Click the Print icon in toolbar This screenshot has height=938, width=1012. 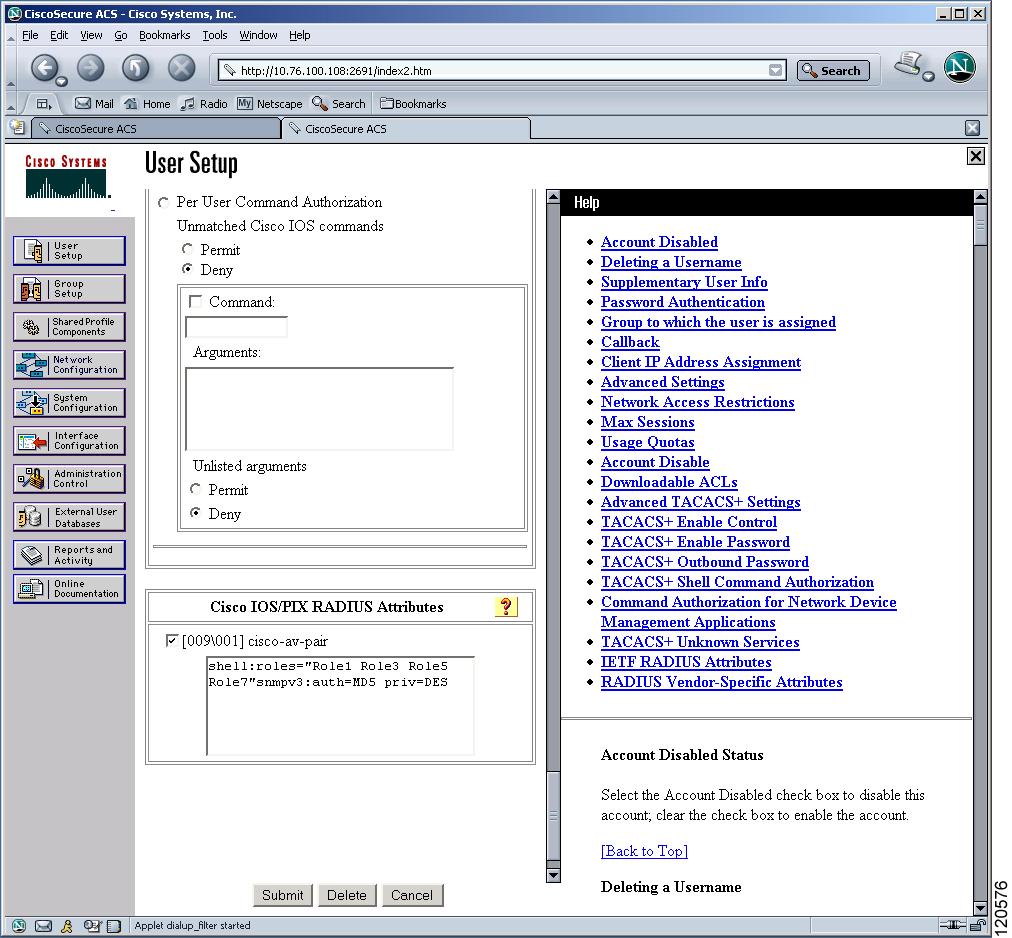pyautogui.click(x=908, y=65)
